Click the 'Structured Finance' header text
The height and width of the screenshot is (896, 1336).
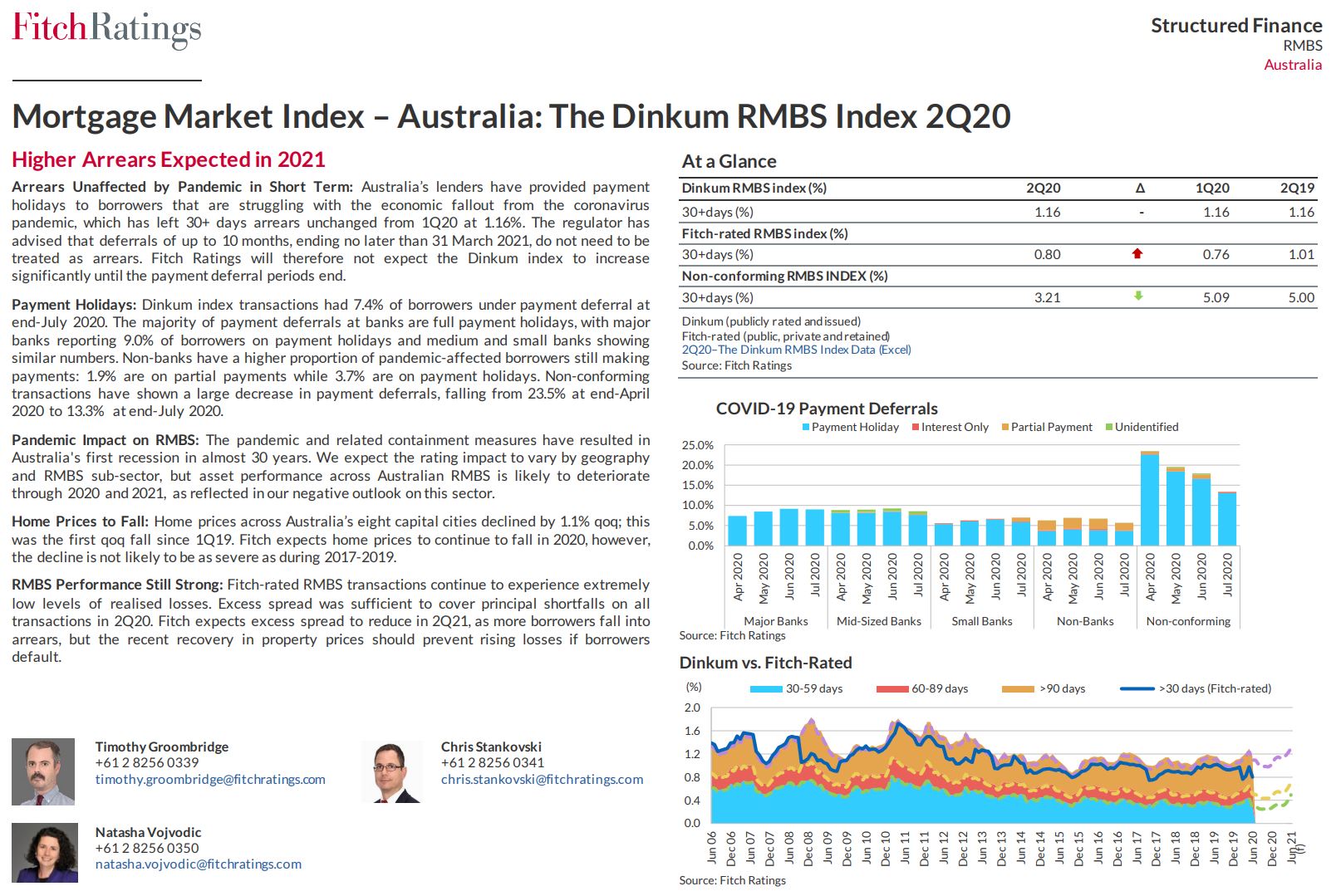pyautogui.click(x=1236, y=26)
